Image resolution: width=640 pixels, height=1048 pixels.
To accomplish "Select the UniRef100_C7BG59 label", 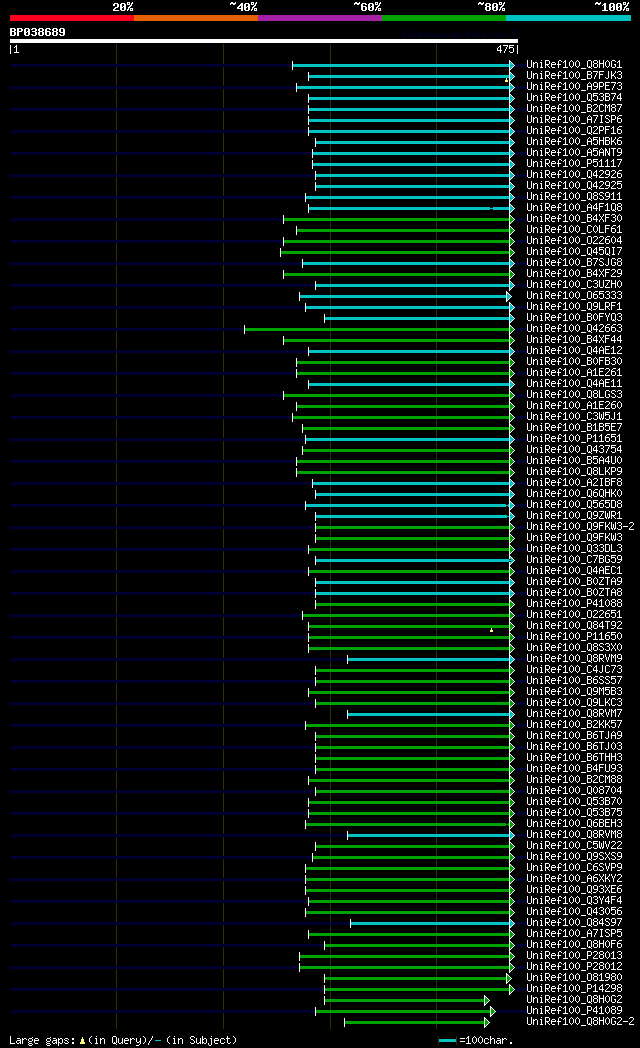I will point(574,560).
